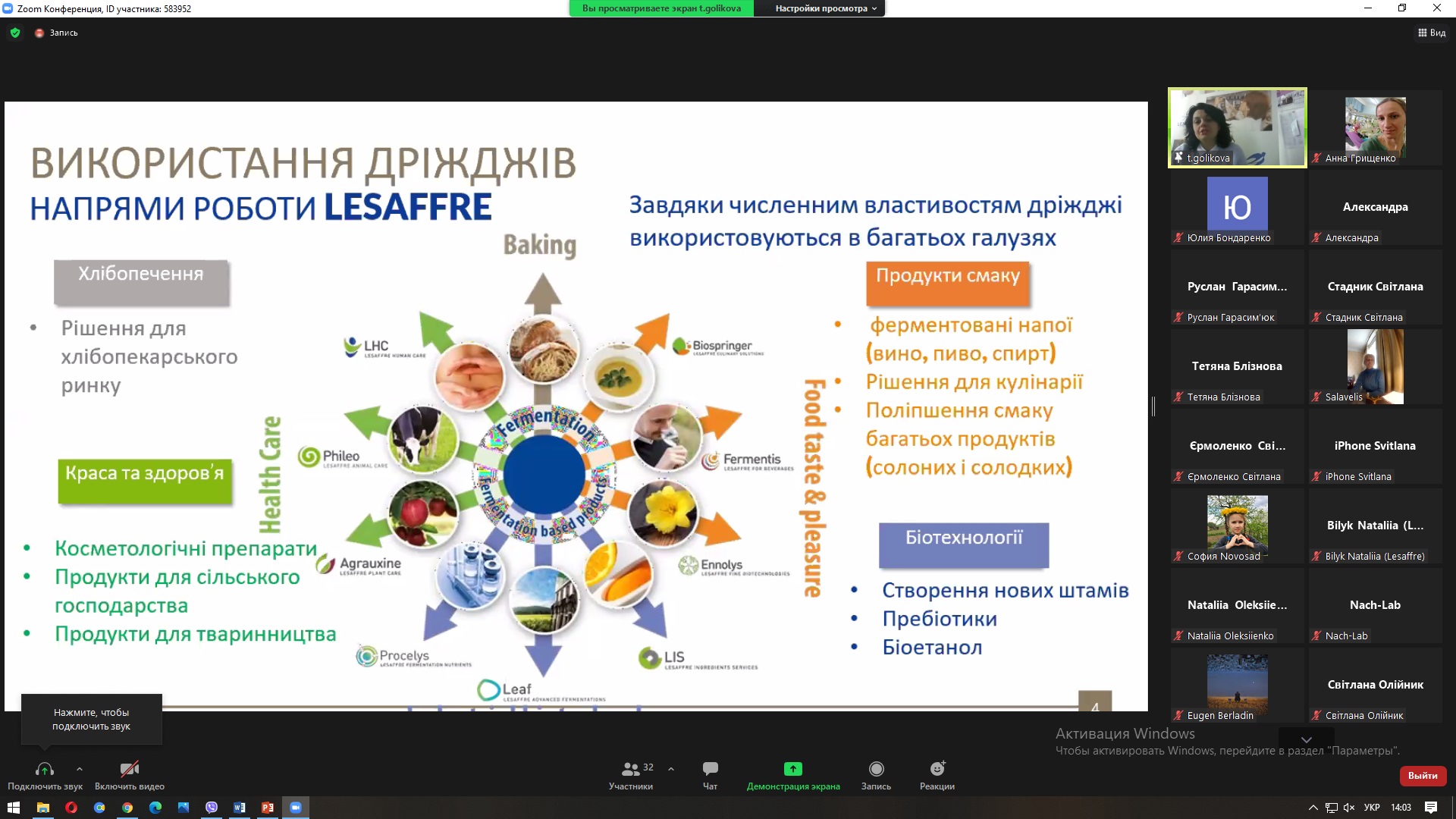Image resolution: width=1456 pixels, height=819 pixels.
Task: Expand the Настройки просмотра dropdown
Action: tap(825, 8)
